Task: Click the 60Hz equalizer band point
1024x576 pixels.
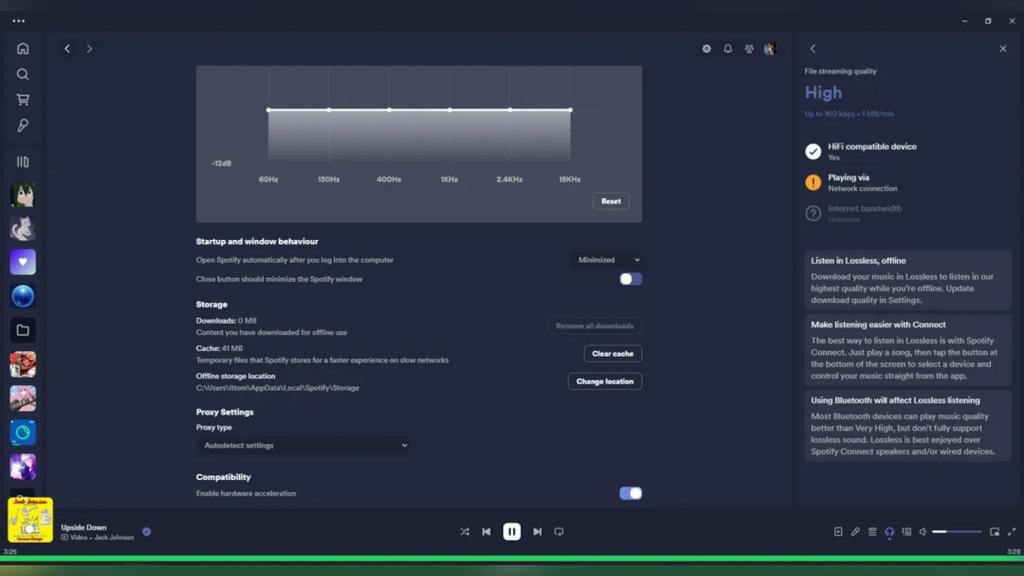Action: [x=268, y=110]
